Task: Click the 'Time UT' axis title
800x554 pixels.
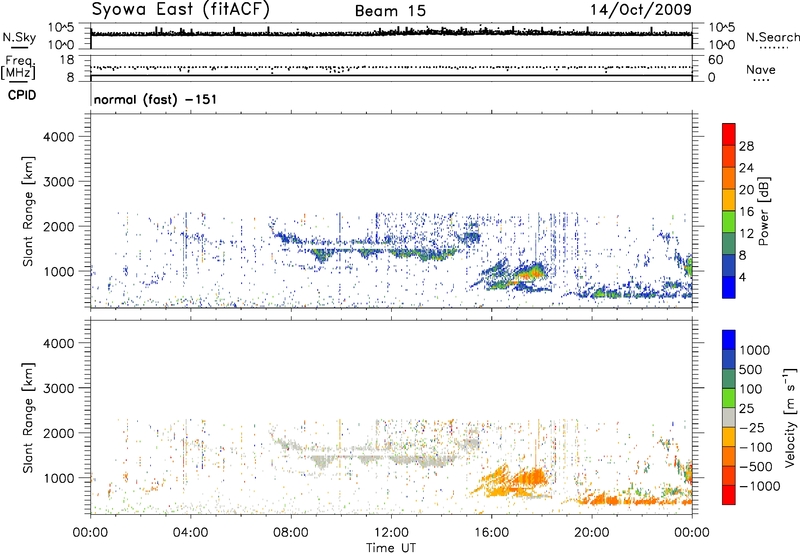Action: [391, 548]
